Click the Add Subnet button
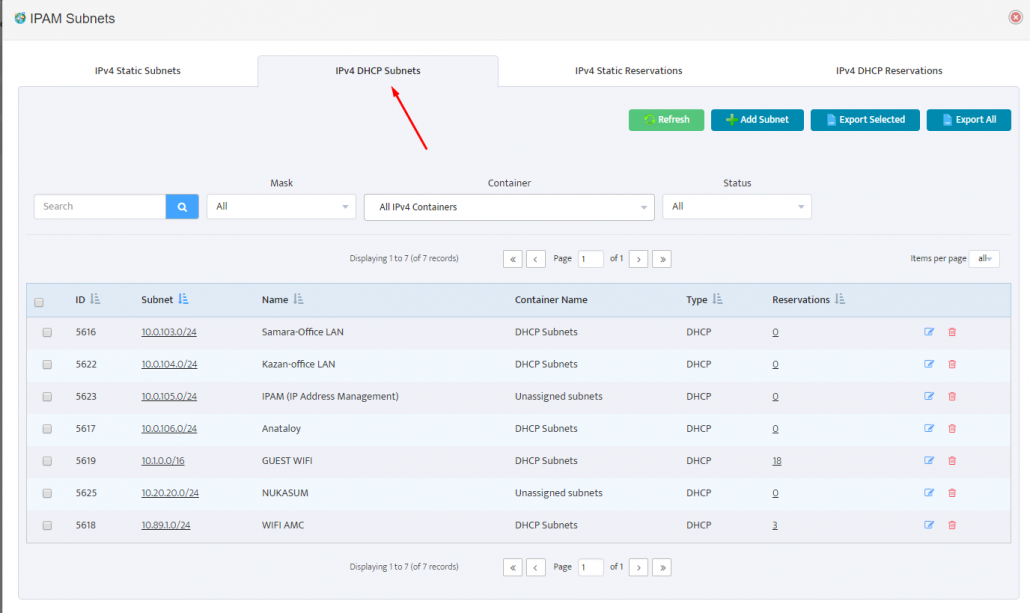This screenshot has width=1030, height=613. pos(757,119)
